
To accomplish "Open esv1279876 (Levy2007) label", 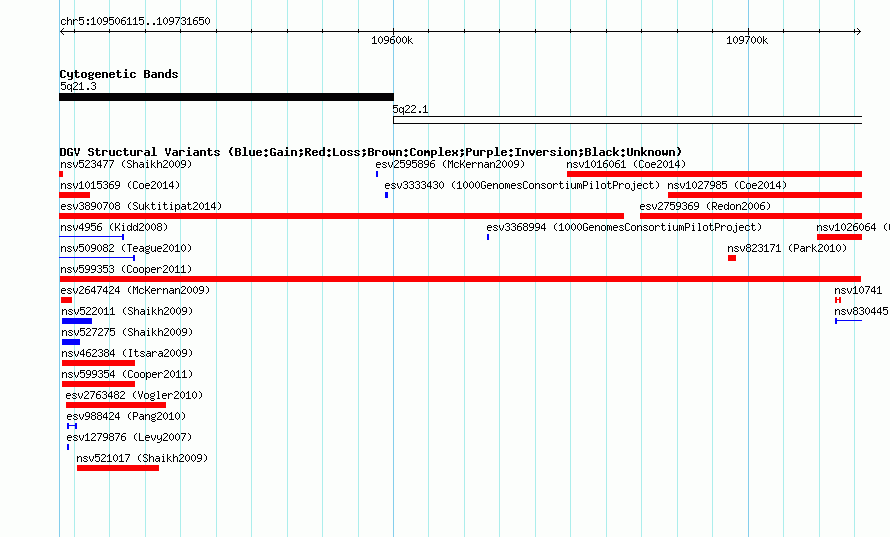I will 129,438.
